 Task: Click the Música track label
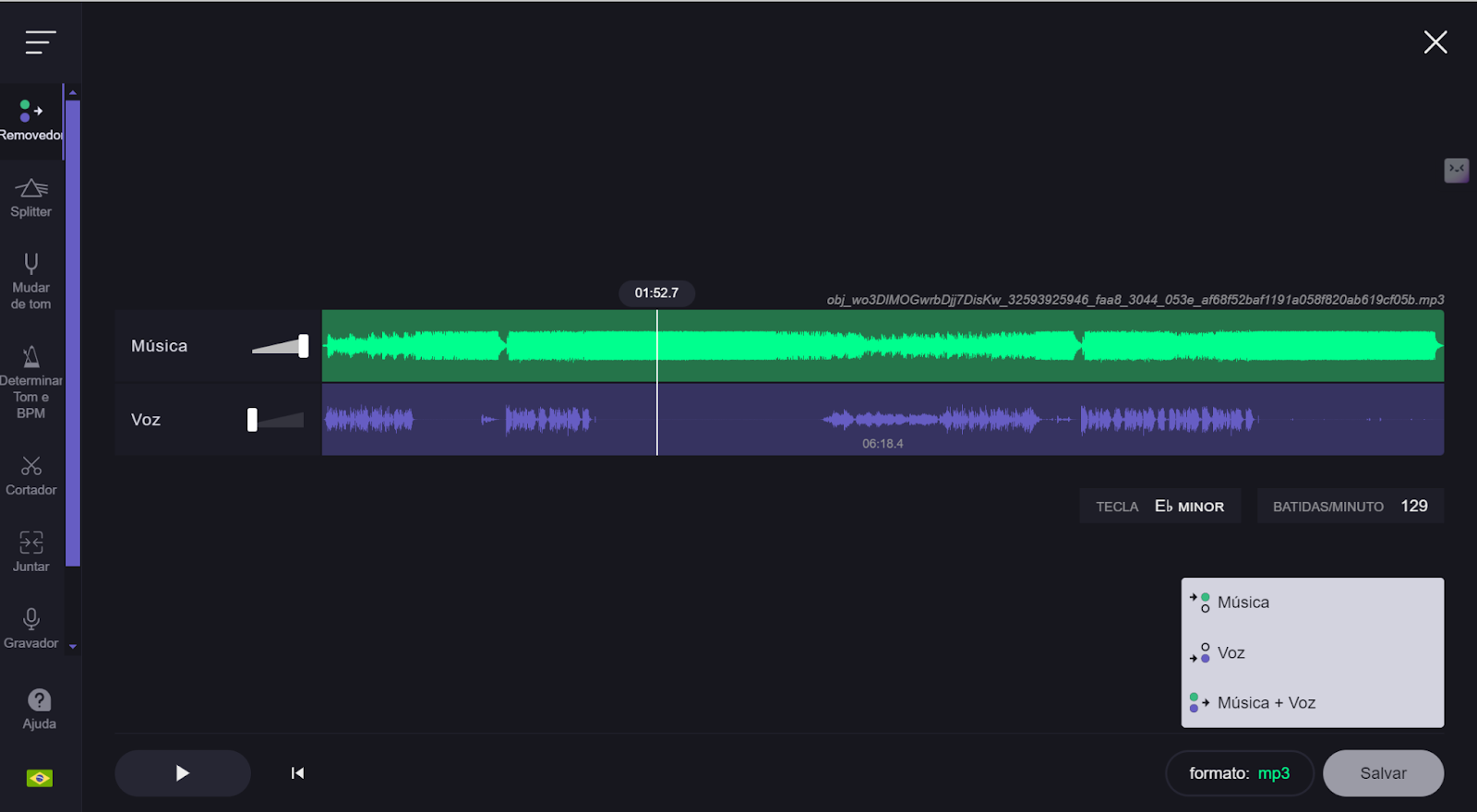(x=159, y=346)
